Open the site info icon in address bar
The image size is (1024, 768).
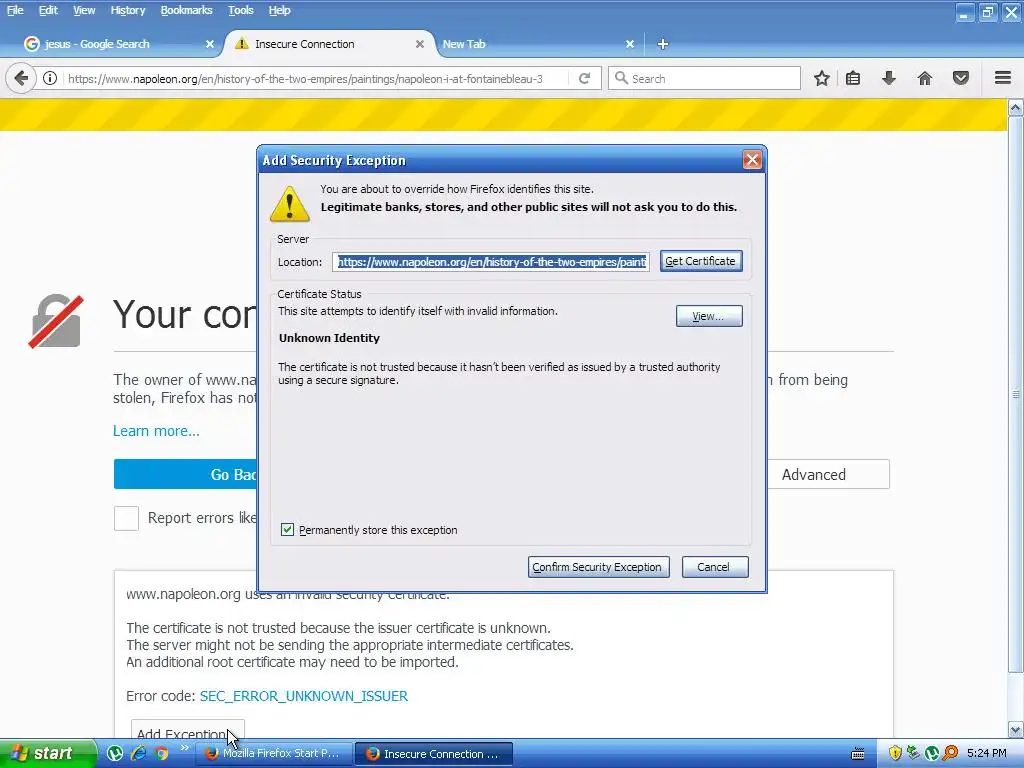tap(50, 78)
